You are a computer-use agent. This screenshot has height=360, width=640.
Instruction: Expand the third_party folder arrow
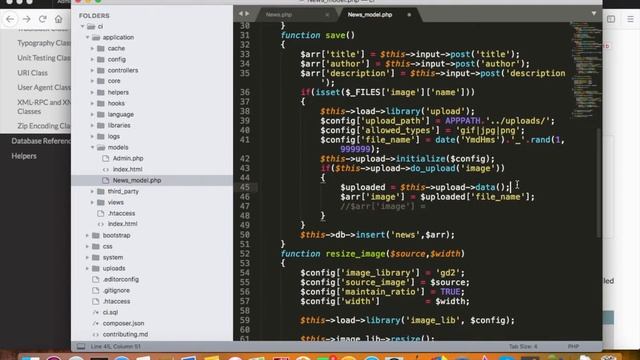tap(92, 191)
